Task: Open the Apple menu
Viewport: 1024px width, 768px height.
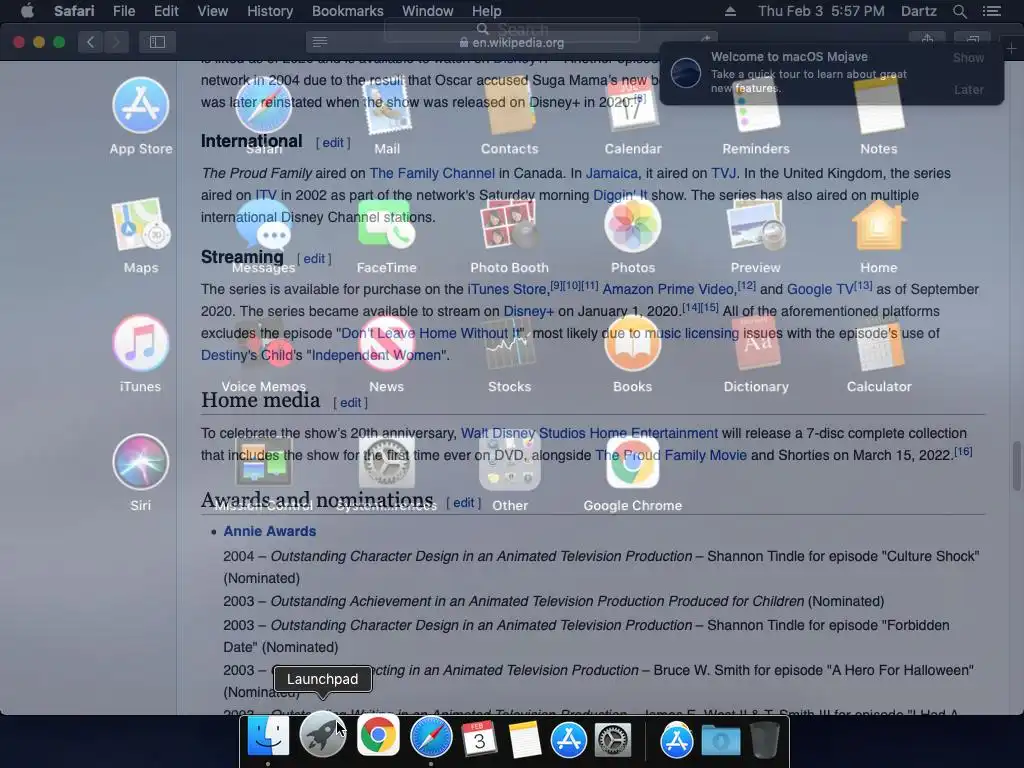Action: tap(27, 11)
